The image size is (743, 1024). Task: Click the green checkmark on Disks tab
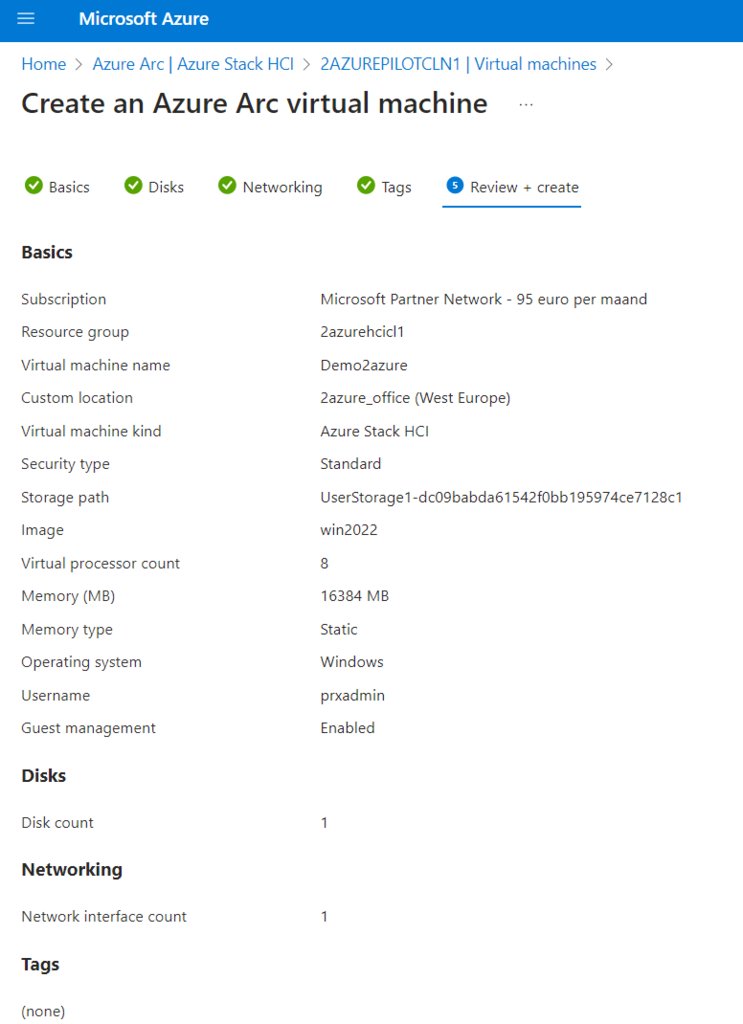(133, 186)
